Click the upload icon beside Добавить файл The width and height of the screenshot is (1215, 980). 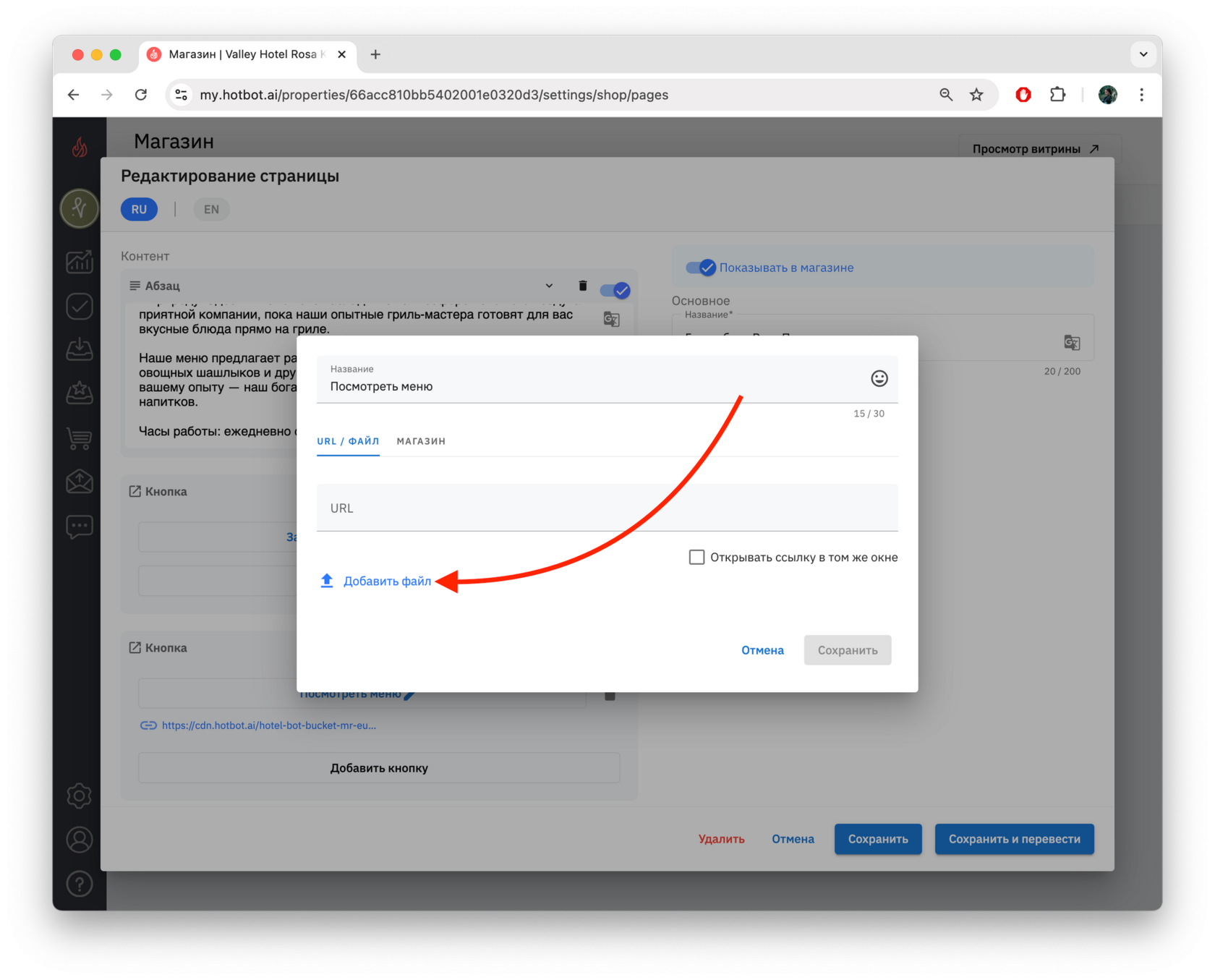[327, 581]
